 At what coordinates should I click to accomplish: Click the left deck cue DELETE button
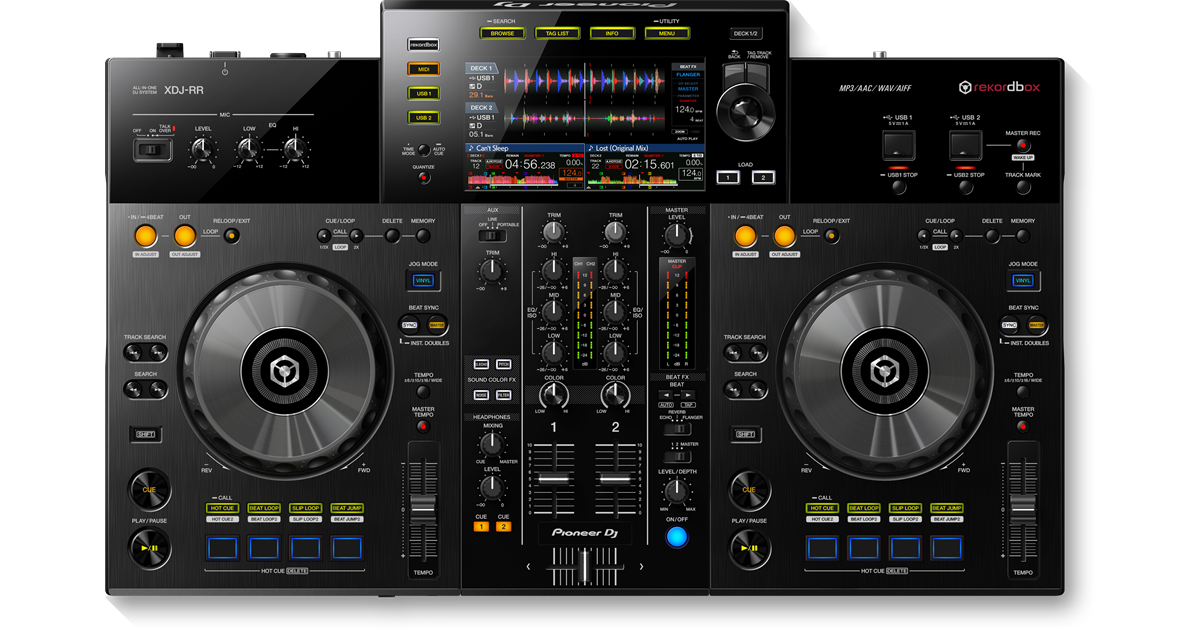[x=392, y=236]
